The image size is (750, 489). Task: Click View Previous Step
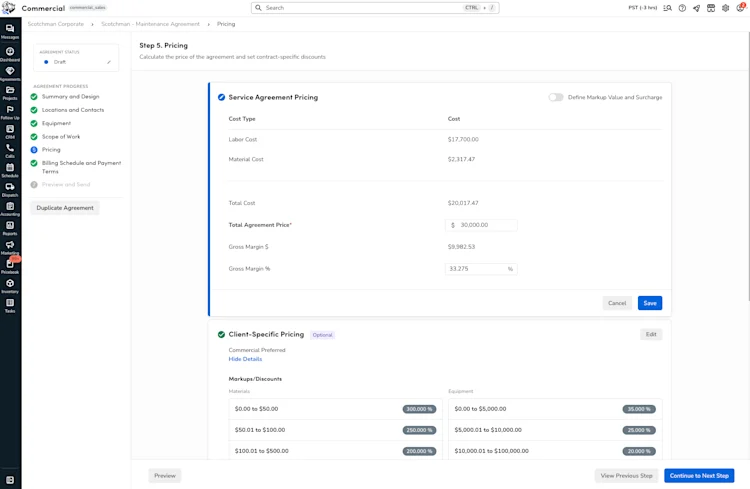click(x=626, y=476)
